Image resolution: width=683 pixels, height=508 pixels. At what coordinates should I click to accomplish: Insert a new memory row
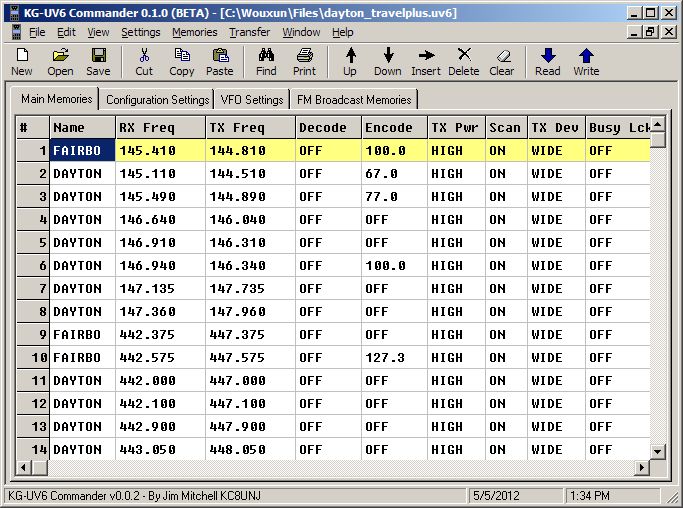click(425, 61)
